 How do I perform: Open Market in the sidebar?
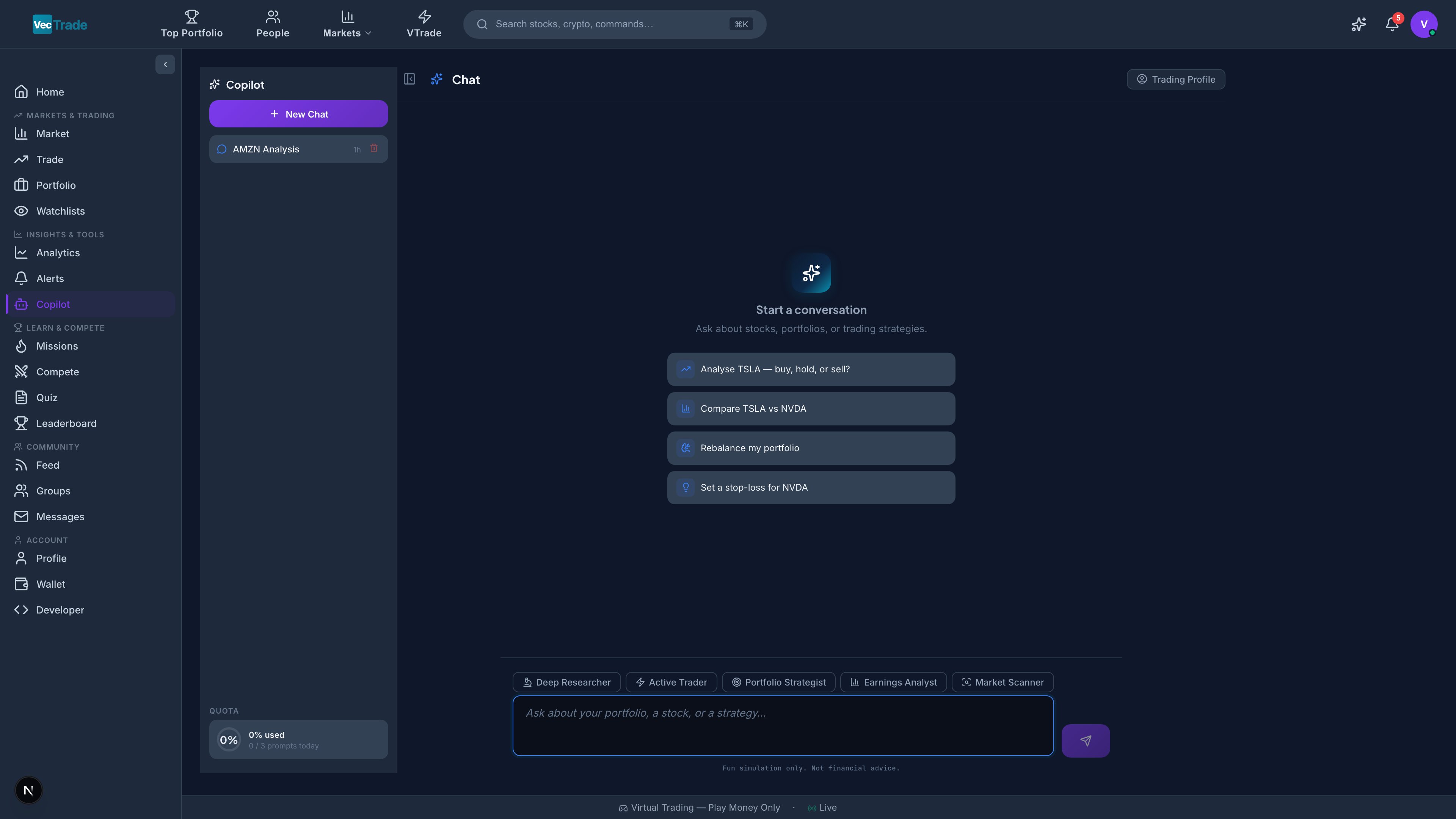pos(91,134)
